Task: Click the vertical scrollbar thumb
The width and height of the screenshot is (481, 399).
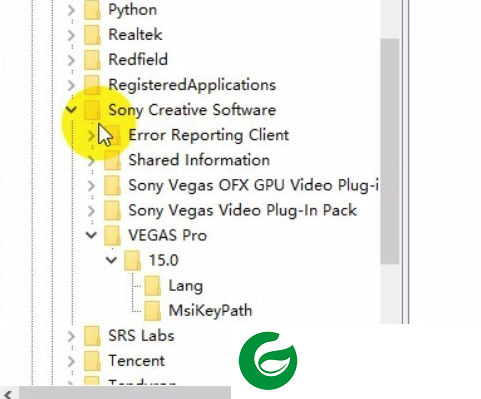Action: pos(390,151)
